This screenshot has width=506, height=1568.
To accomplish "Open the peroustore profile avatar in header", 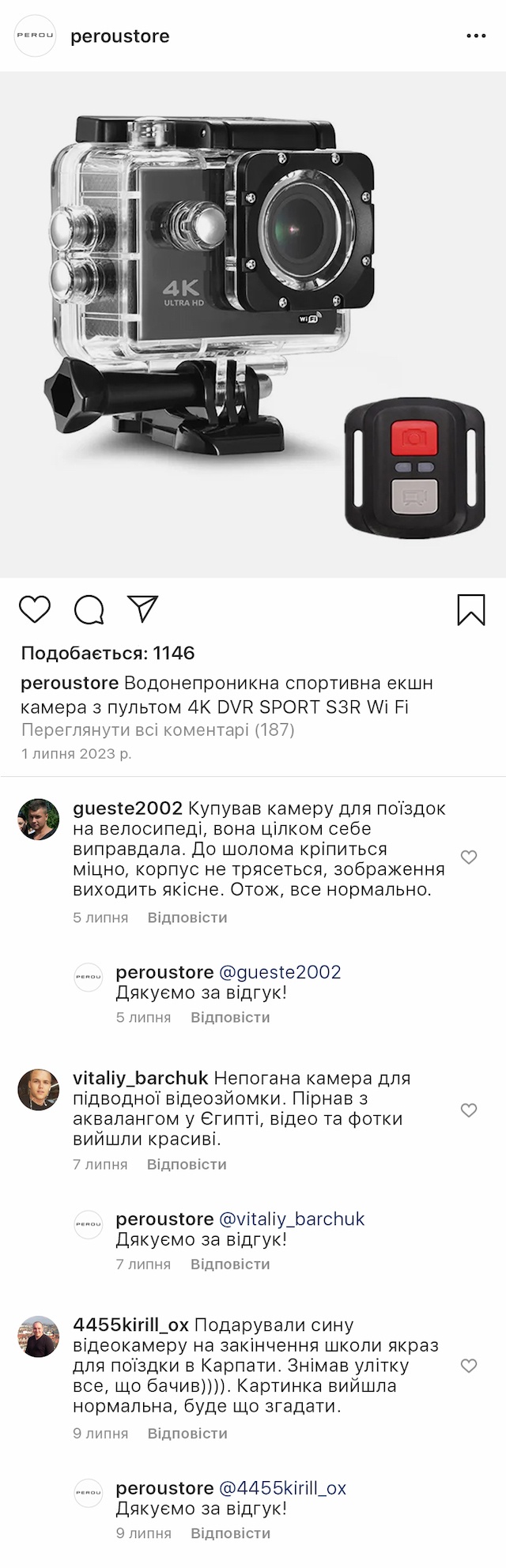I will click(36, 36).
